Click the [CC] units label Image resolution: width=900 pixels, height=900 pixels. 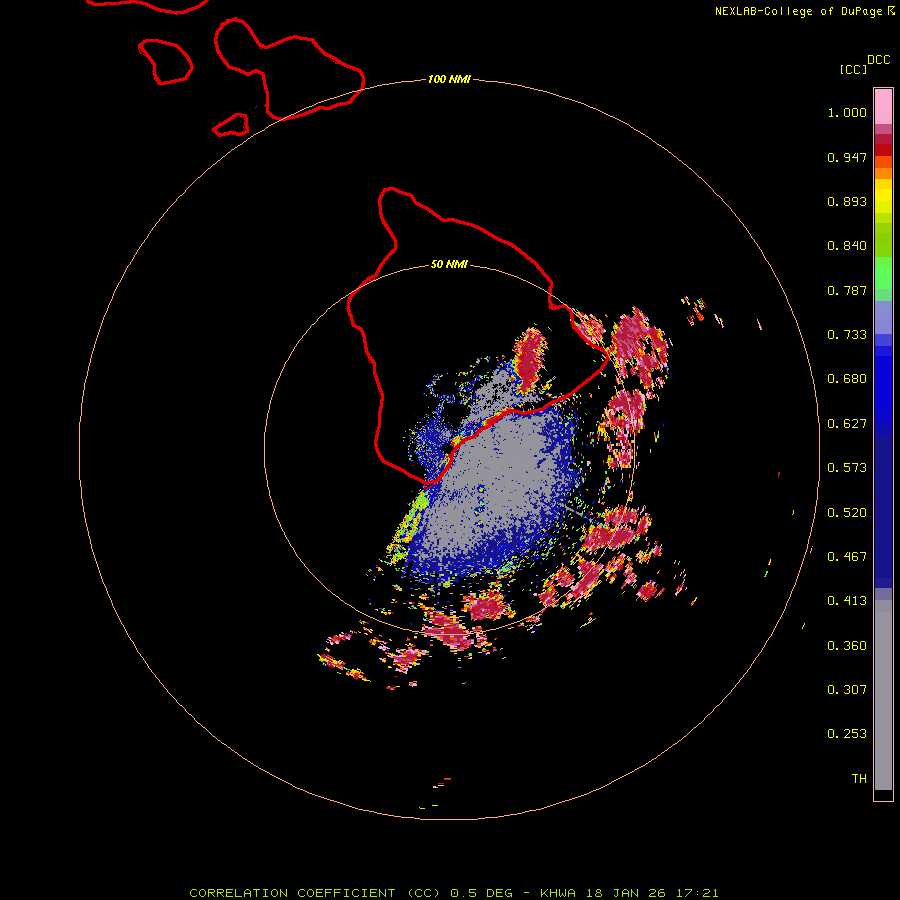[x=853, y=69]
